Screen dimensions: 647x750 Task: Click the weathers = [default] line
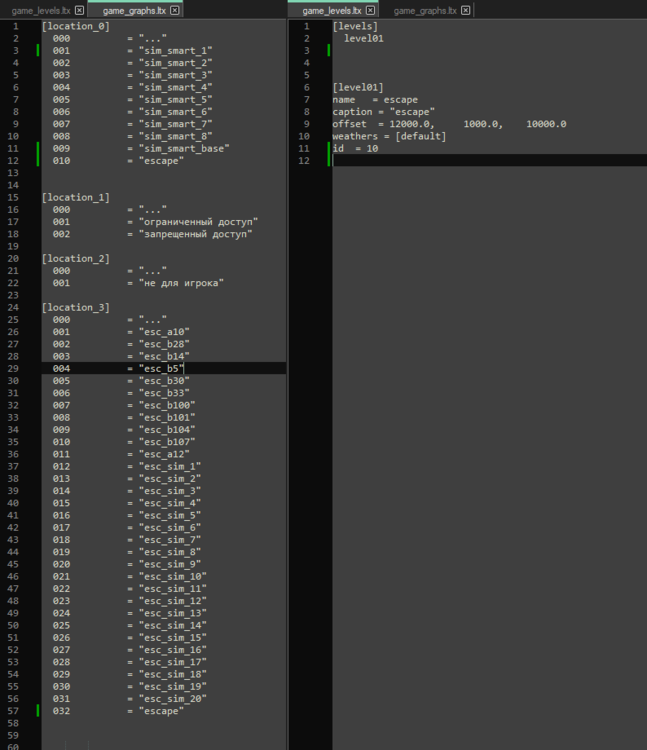pos(389,136)
